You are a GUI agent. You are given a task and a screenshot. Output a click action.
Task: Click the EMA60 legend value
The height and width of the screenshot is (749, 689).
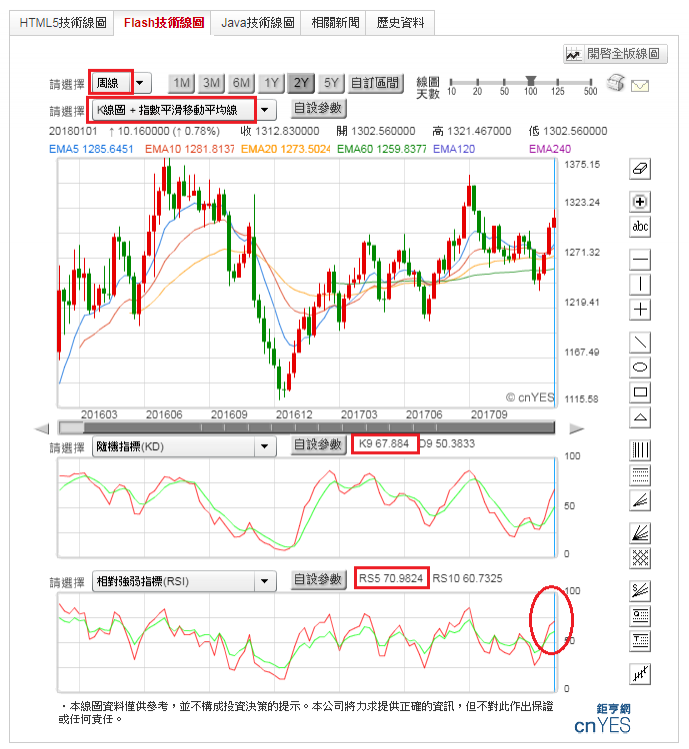coord(381,149)
